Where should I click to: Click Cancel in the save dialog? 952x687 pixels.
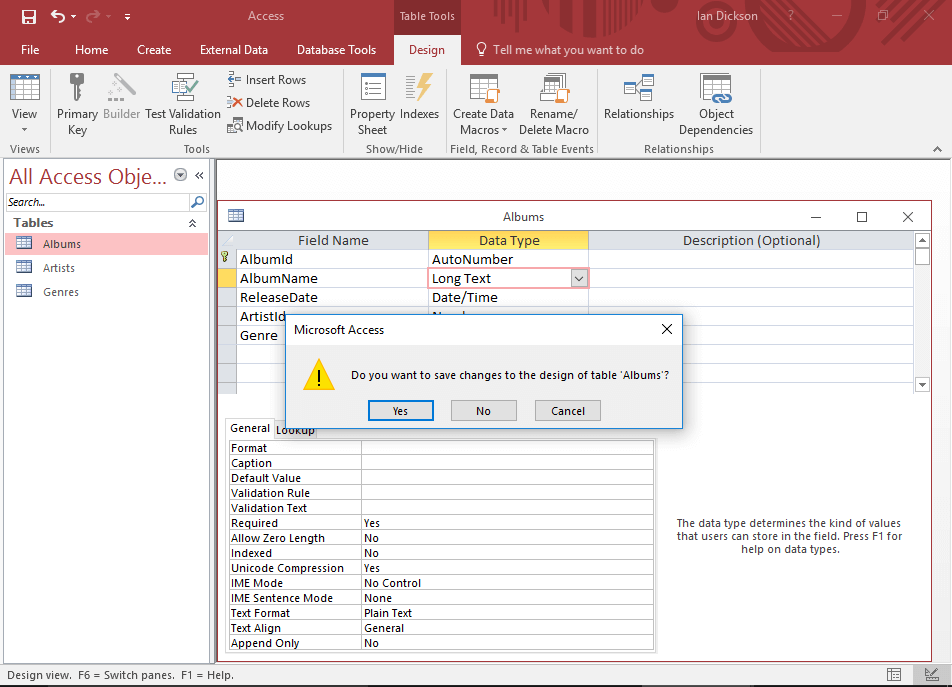click(x=567, y=411)
